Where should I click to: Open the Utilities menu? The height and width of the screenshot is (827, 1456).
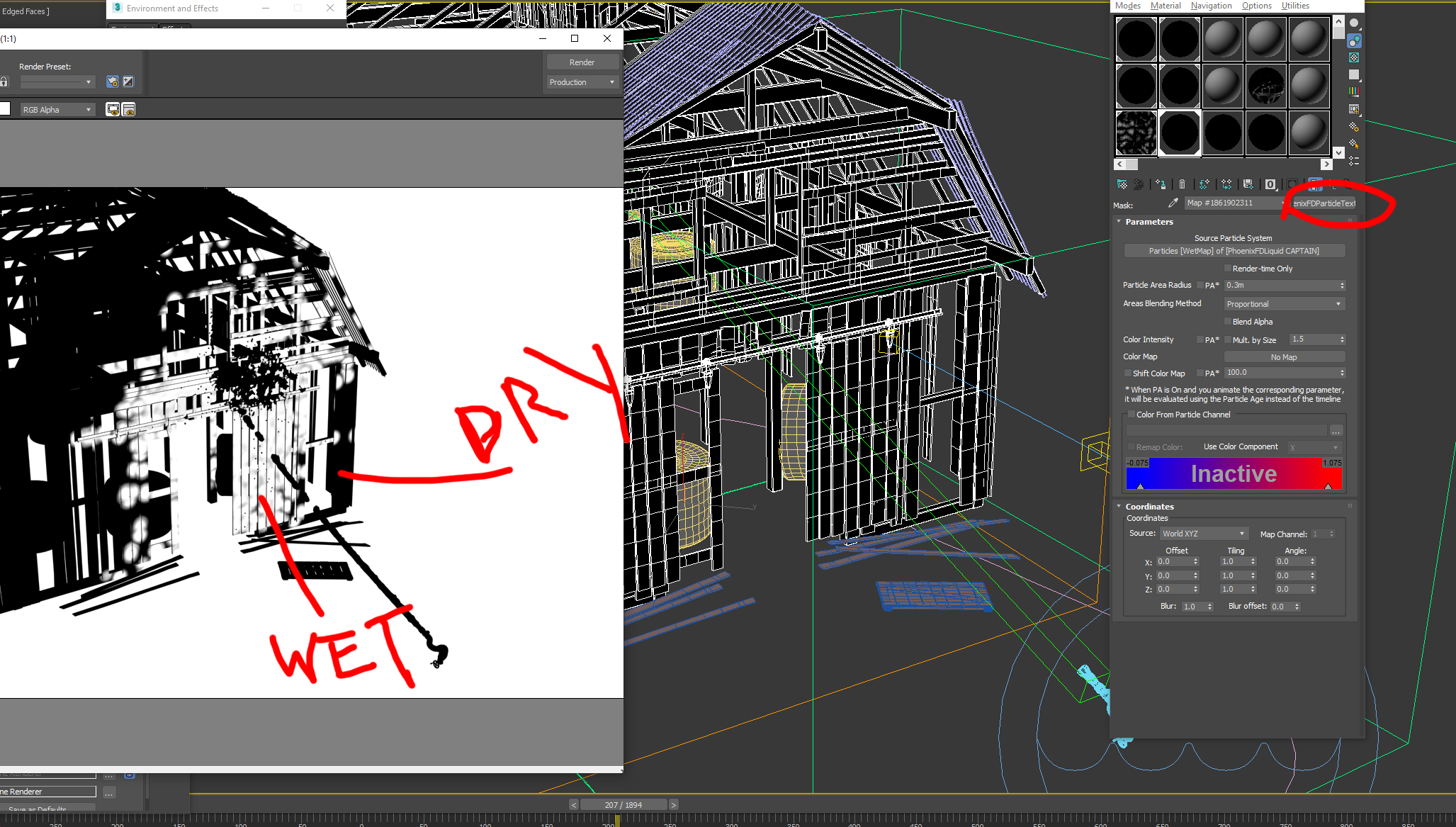(x=1294, y=6)
